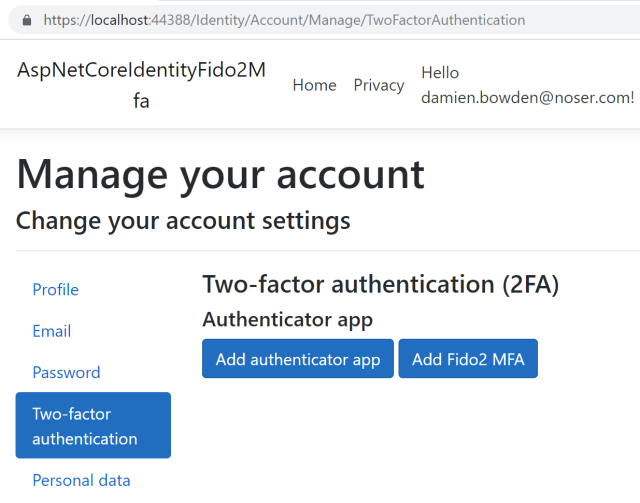Screen dimensions: 640x503
Task: Open the Privacy page link
Action: pyautogui.click(x=379, y=85)
